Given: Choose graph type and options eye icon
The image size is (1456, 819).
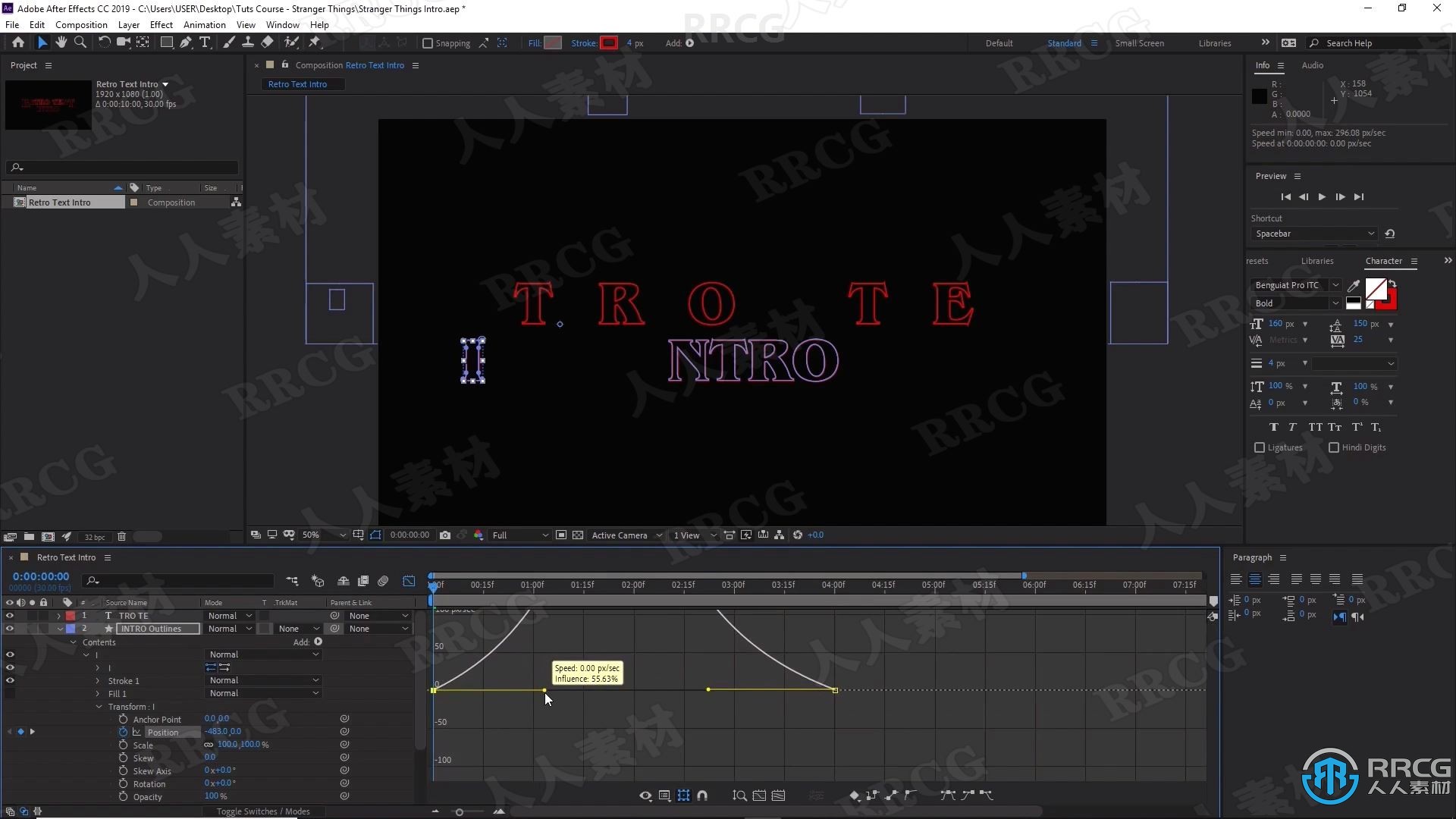Looking at the screenshot, I should click(645, 795).
